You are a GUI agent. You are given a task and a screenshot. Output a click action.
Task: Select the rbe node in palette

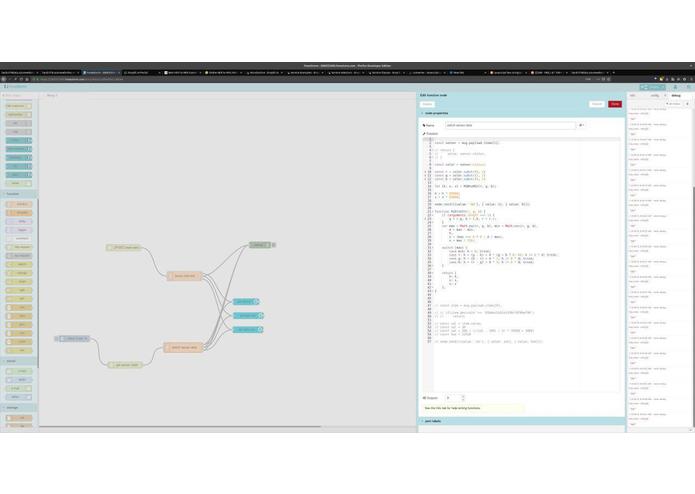[x=19, y=350]
